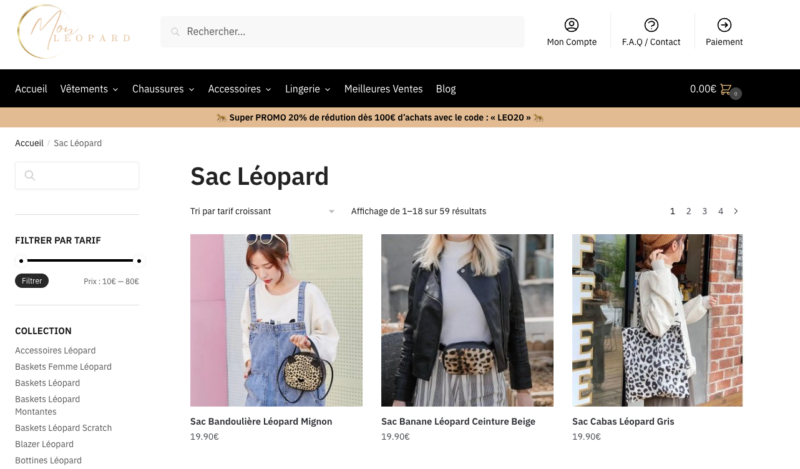The image size is (800, 469).
Task: Open the Accessoires dropdown menu
Action: click(239, 89)
